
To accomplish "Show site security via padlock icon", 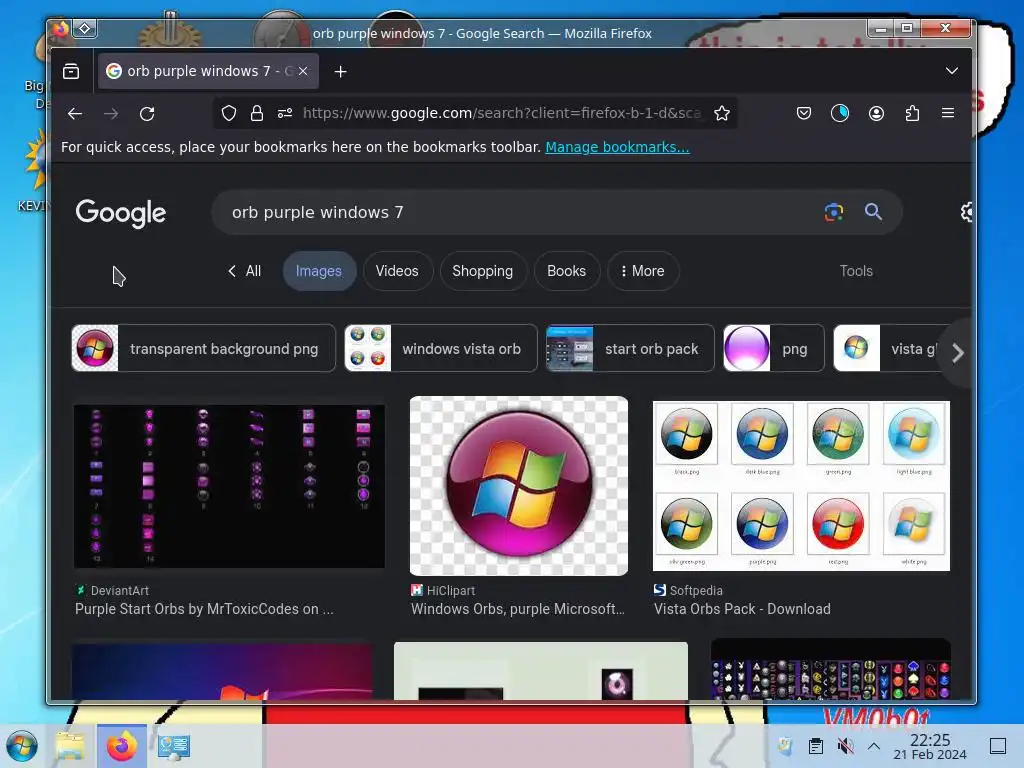I will tap(257, 114).
